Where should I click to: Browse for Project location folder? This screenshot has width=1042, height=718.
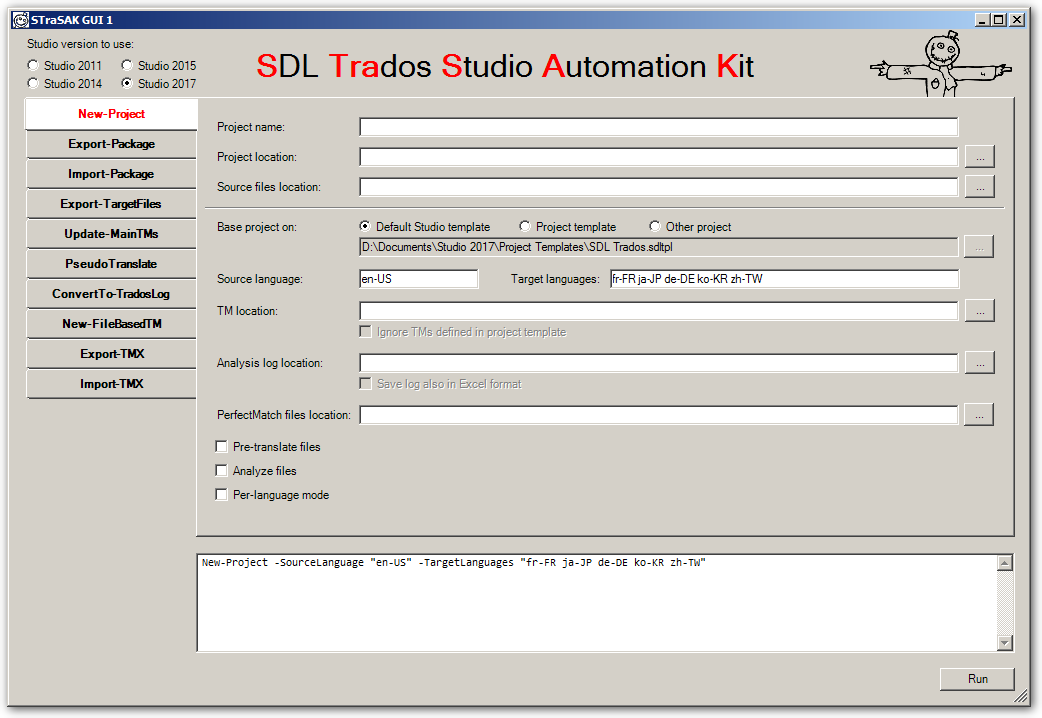point(980,157)
